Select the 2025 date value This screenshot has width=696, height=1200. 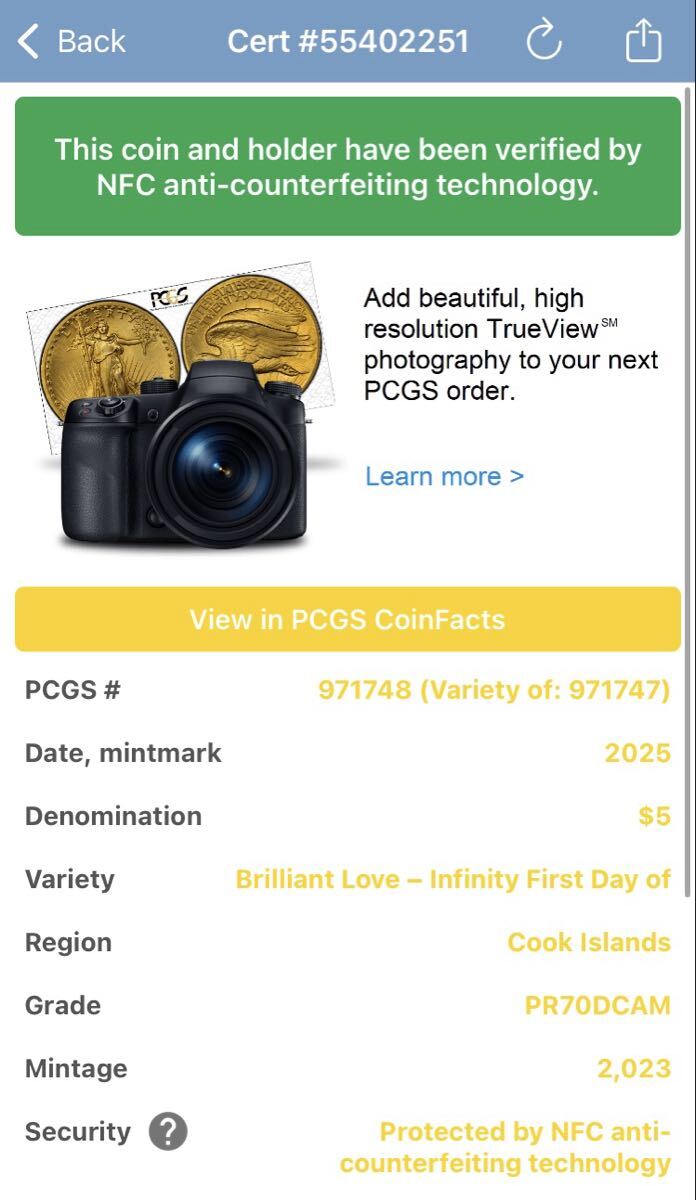(637, 753)
